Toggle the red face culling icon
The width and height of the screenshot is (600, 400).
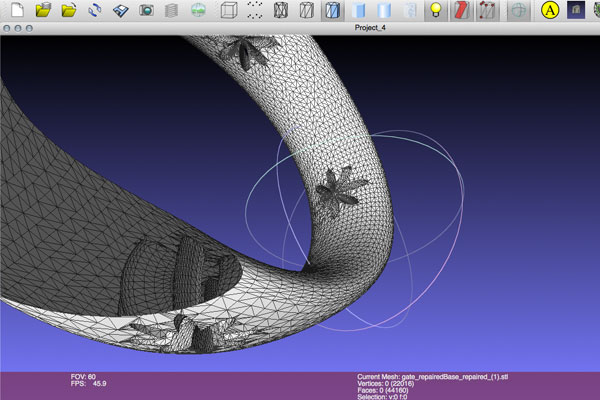(x=461, y=10)
